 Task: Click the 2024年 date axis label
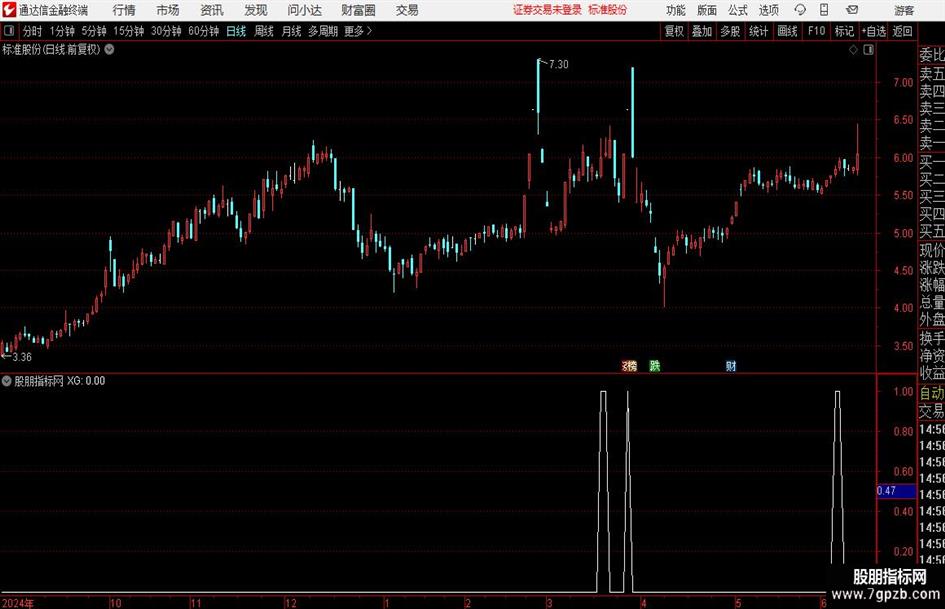point(18,603)
